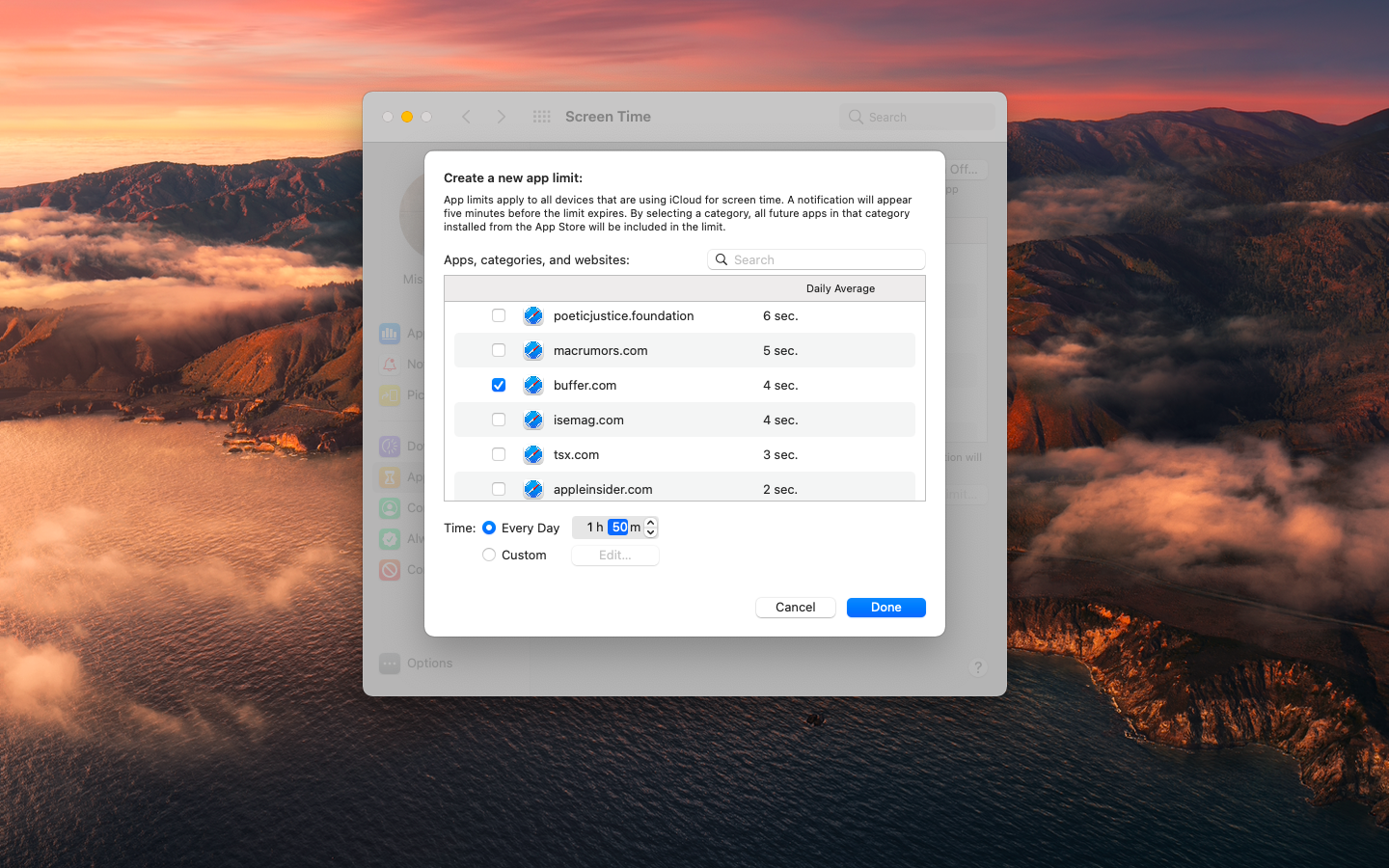1389x868 pixels.
Task: Check the tsx.com checkbox
Action: pyautogui.click(x=499, y=454)
